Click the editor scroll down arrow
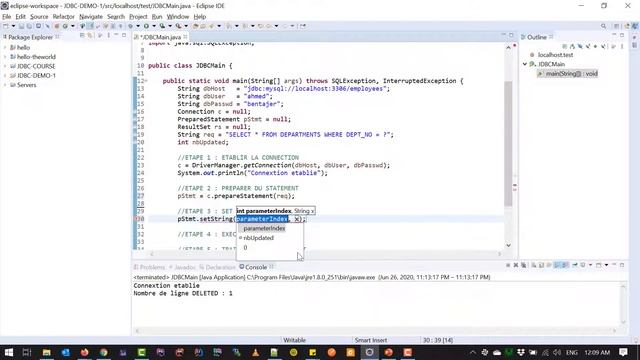 508,245
